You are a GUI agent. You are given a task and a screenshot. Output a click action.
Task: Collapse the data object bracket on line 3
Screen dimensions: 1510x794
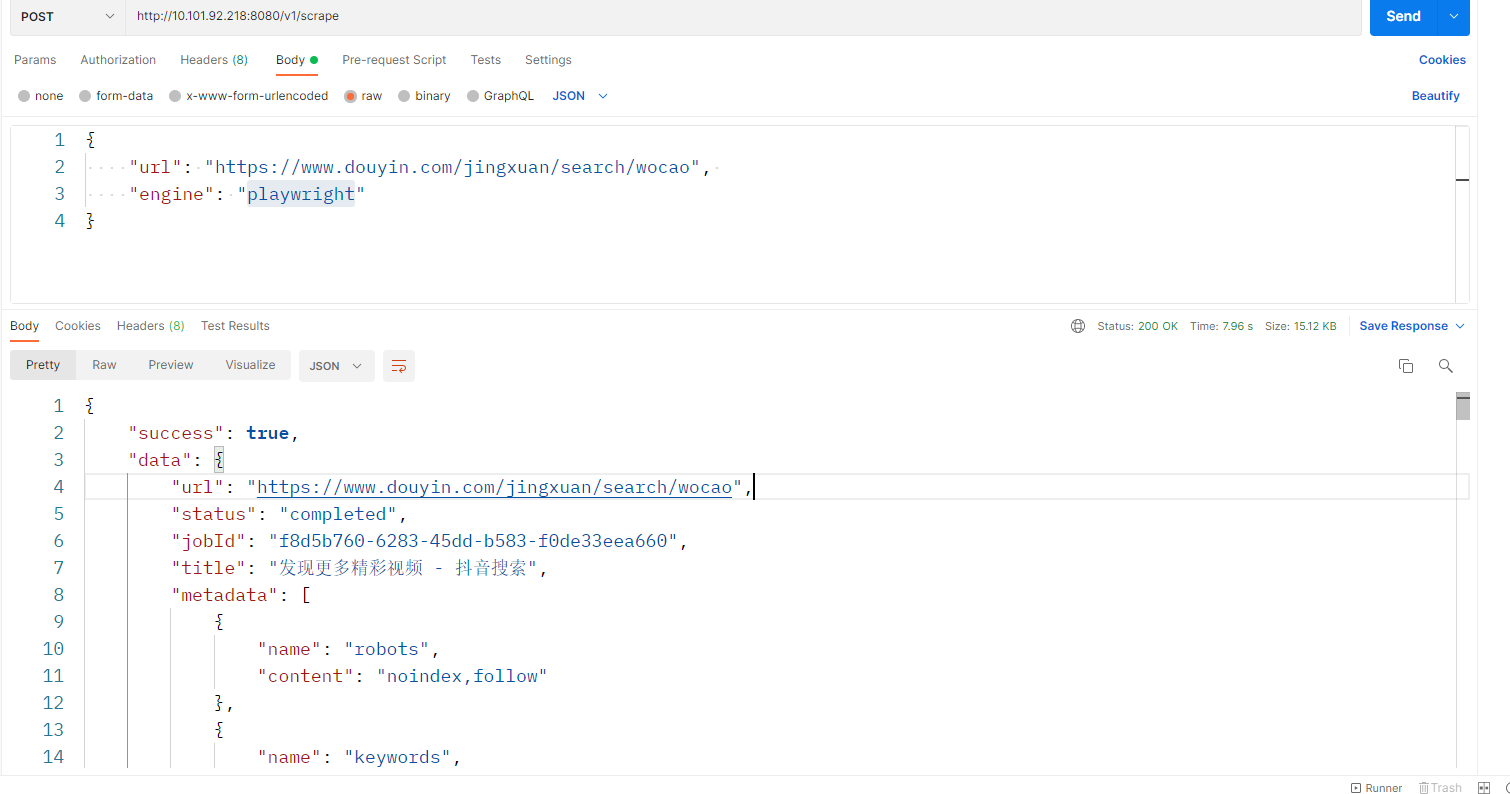pyautogui.click(x=219, y=460)
